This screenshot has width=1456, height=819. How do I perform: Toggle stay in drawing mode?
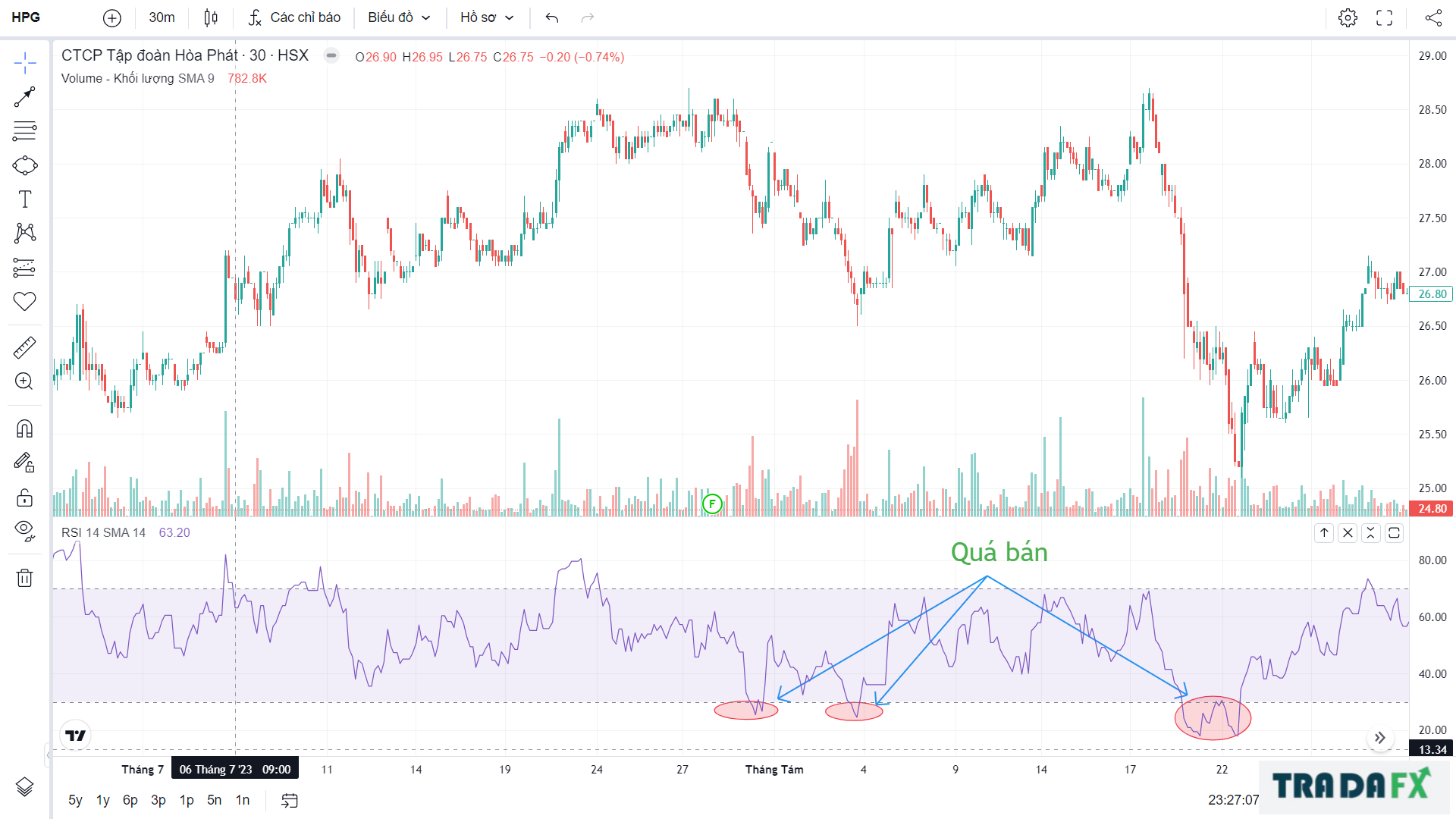point(25,463)
